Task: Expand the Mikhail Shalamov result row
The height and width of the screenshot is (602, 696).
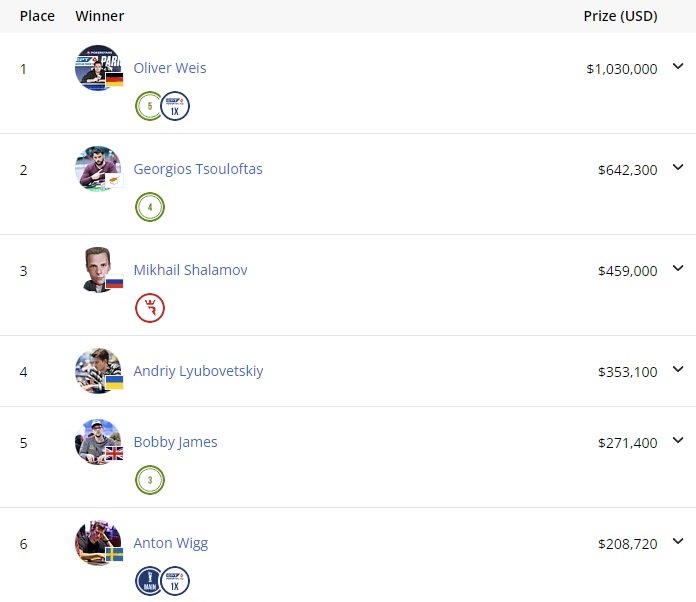Action: [x=679, y=269]
